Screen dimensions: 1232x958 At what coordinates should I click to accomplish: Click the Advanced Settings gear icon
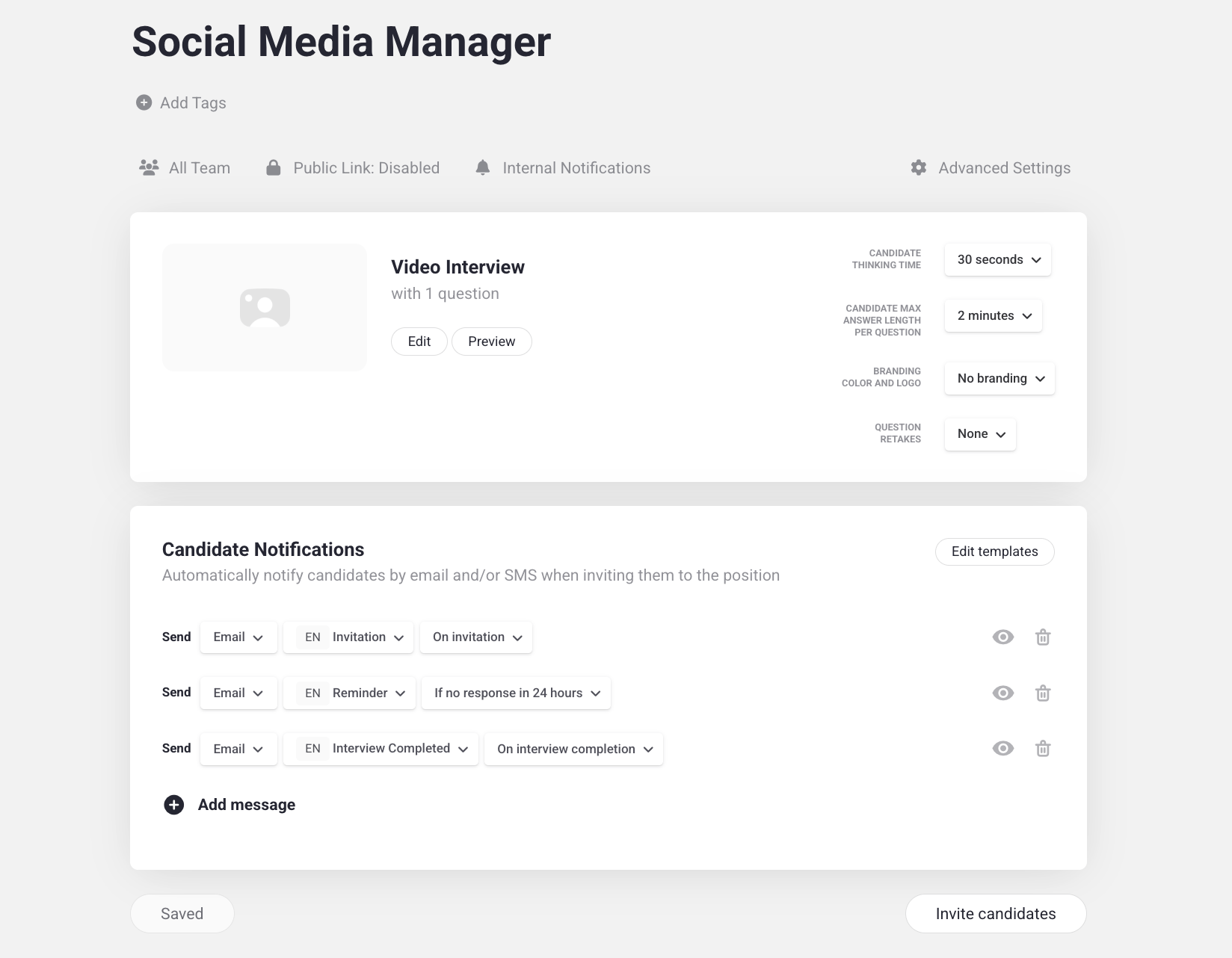pos(919,167)
